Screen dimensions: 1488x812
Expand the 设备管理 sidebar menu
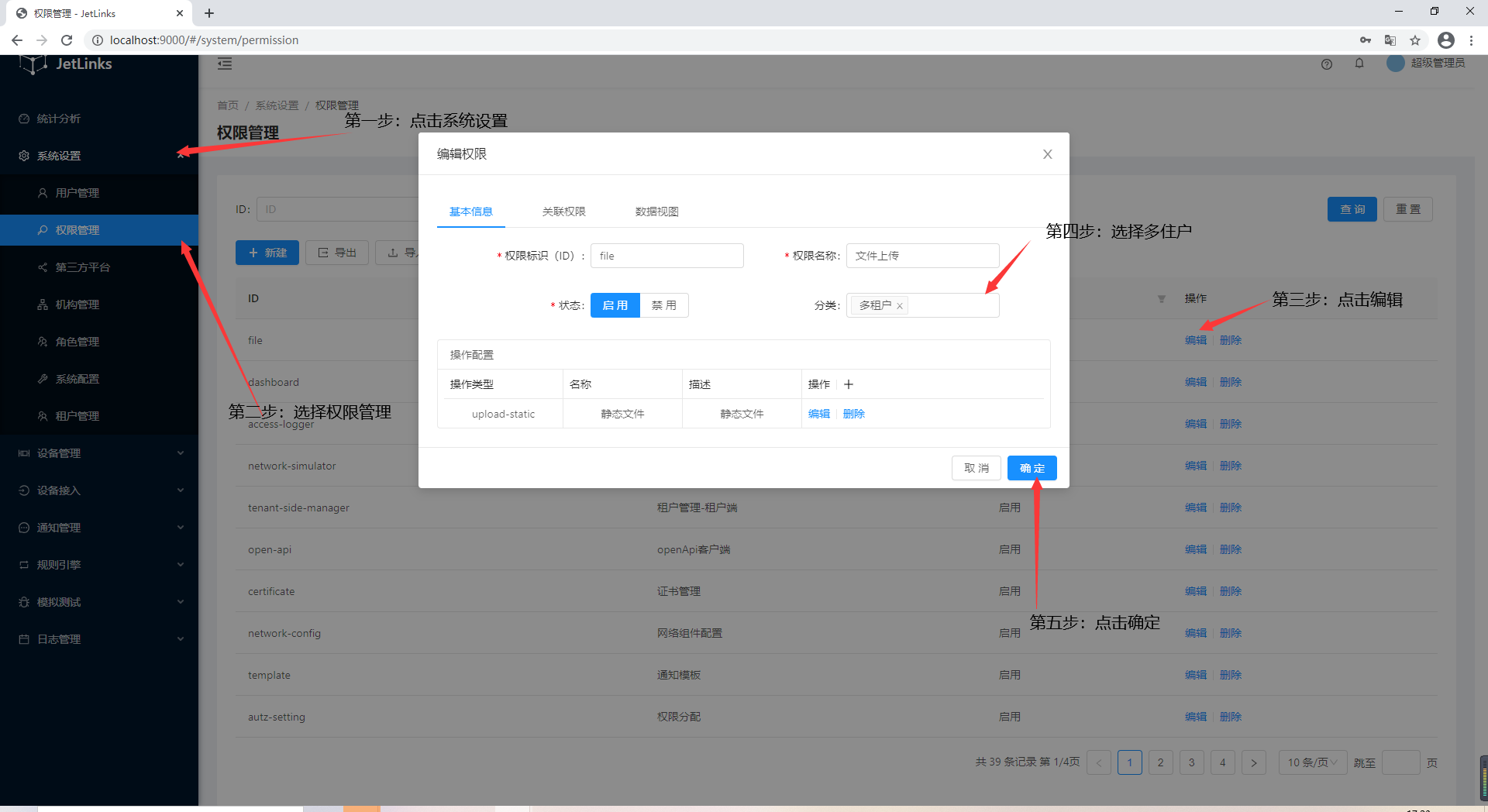99,453
